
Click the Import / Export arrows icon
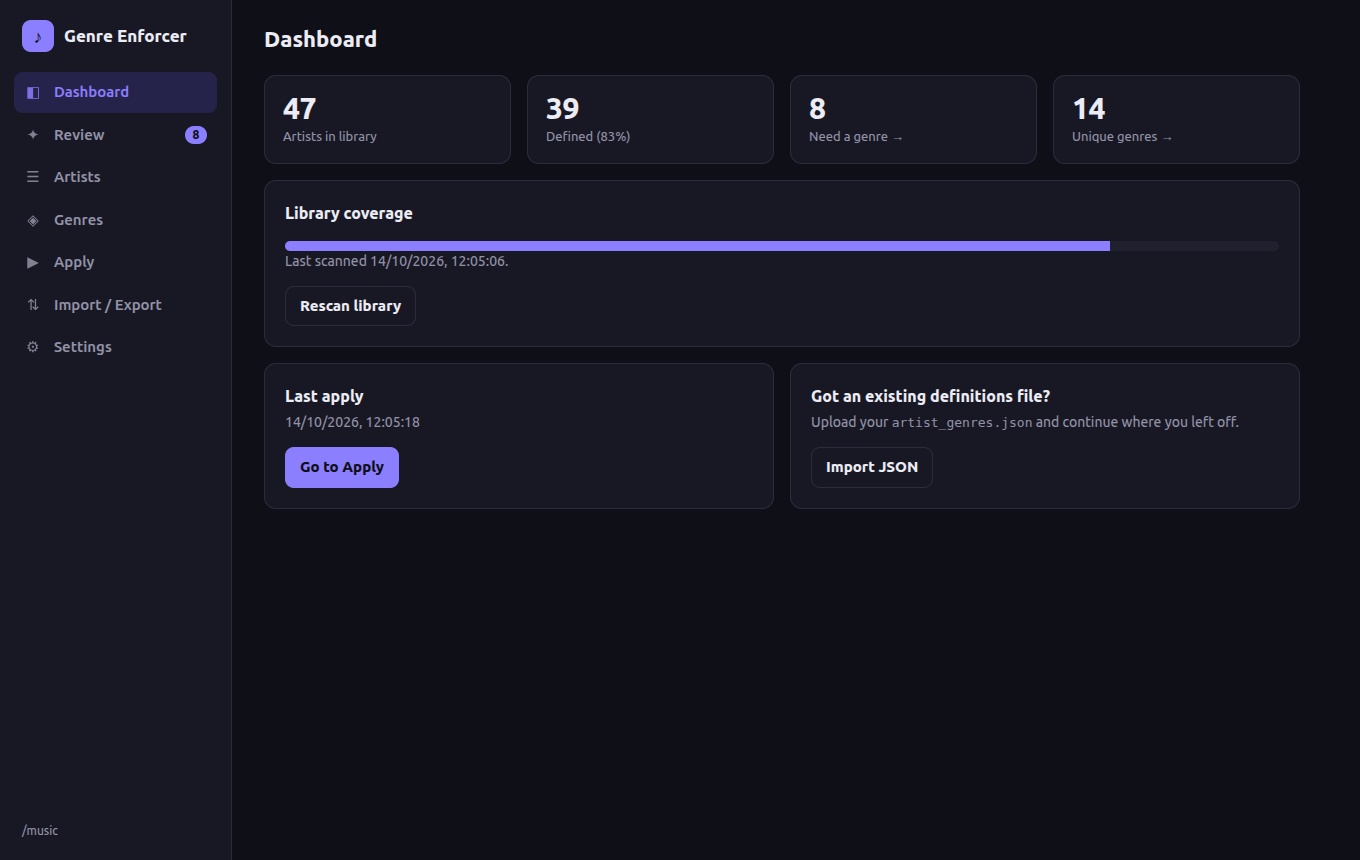(x=33, y=305)
